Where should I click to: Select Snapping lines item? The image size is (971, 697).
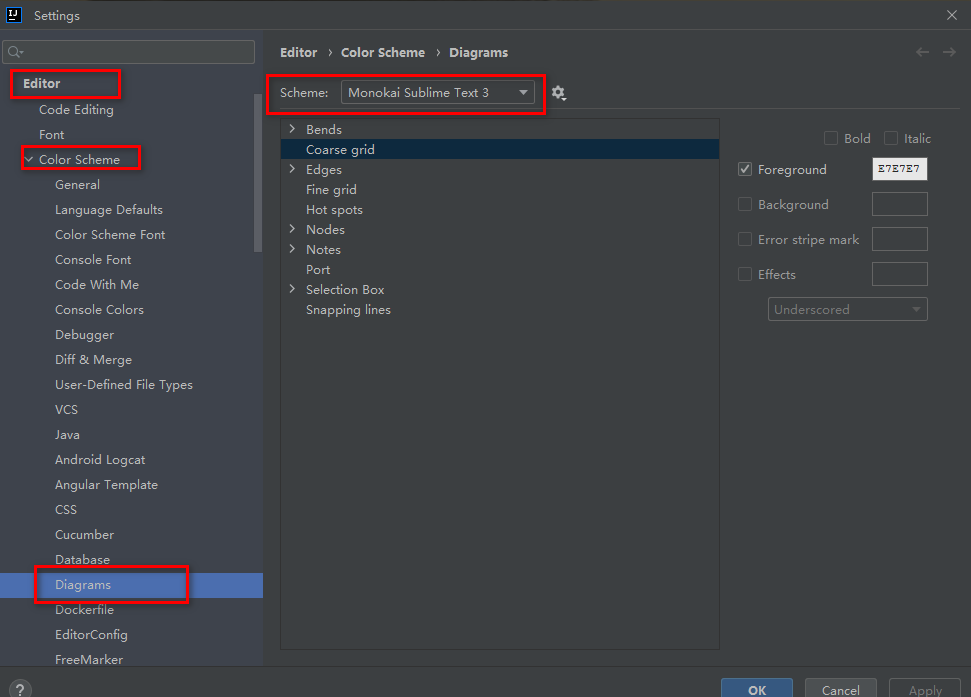click(348, 310)
